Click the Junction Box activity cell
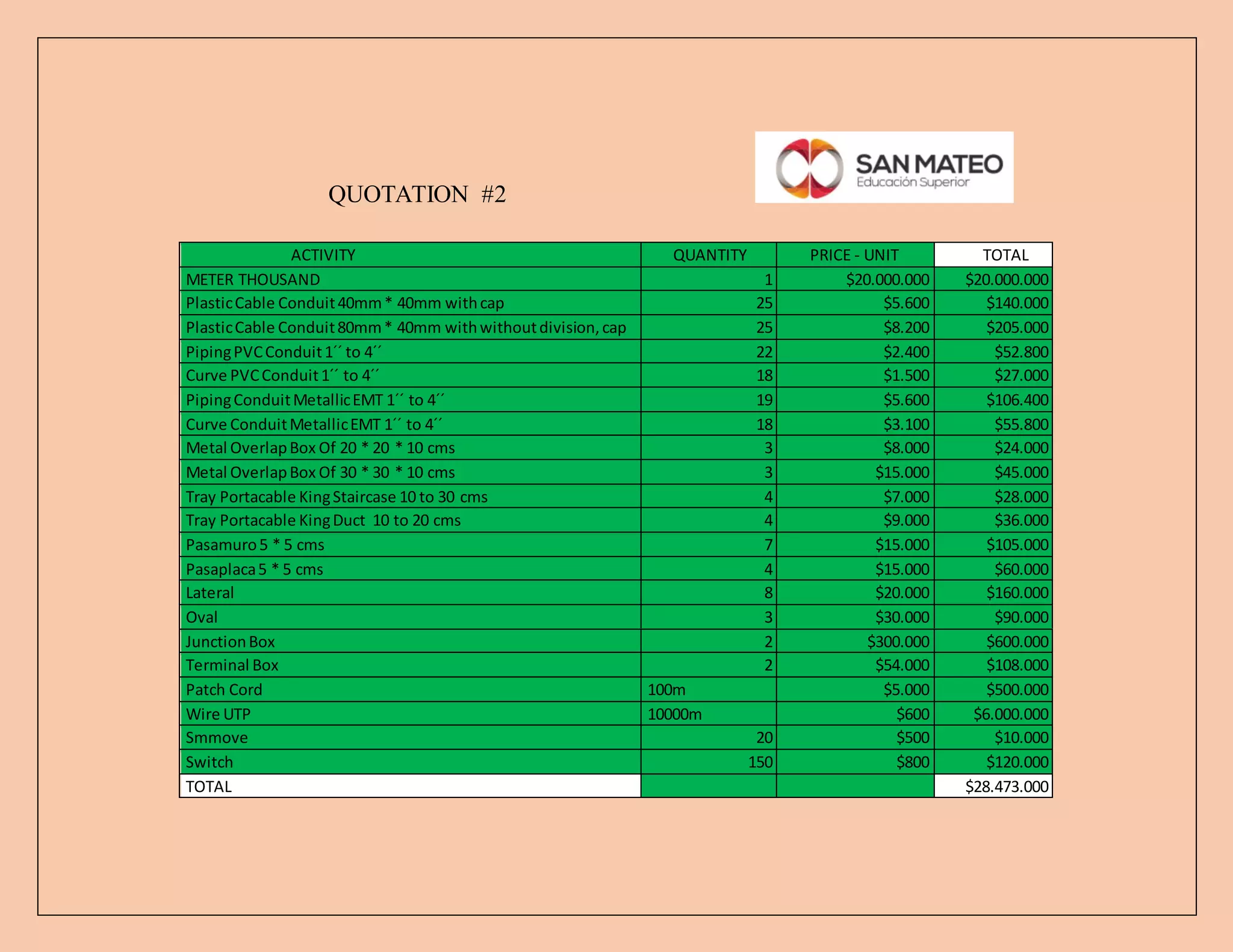Screen dimensions: 1233x952 pyautogui.click(x=231, y=641)
